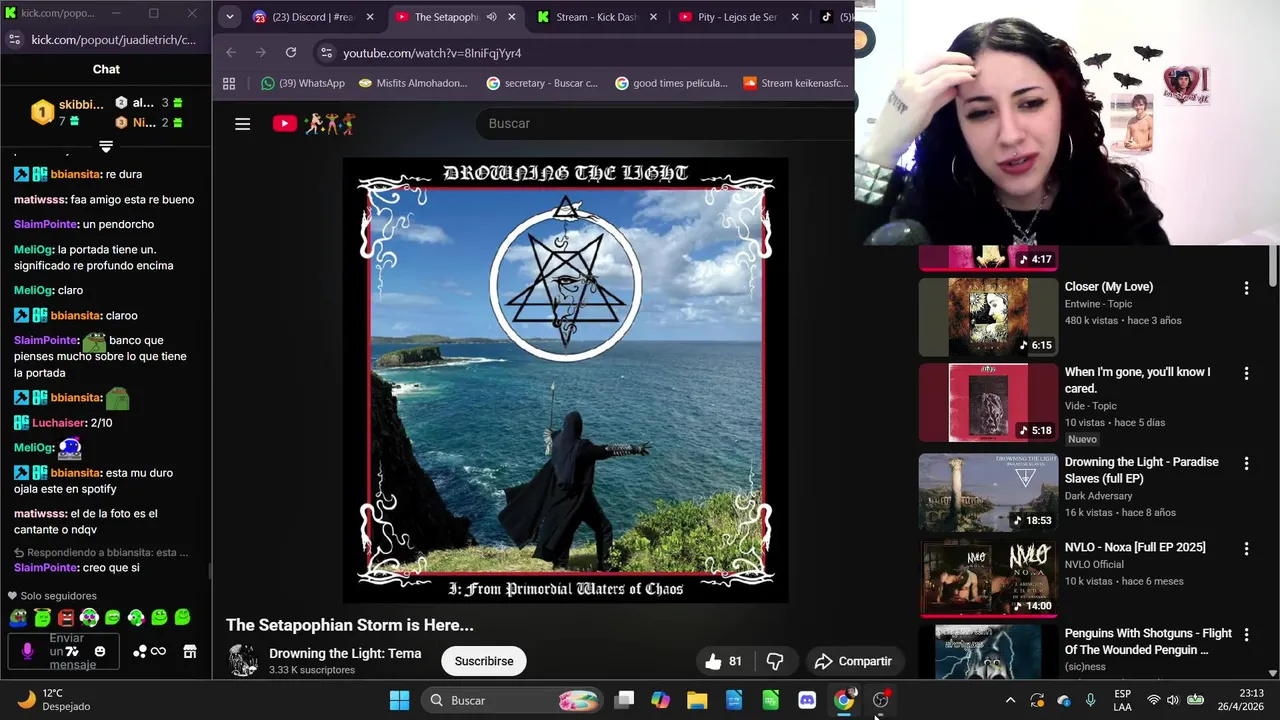Play the When I'm gone thumbnail
Viewport: 1280px width, 720px height.
point(988,402)
